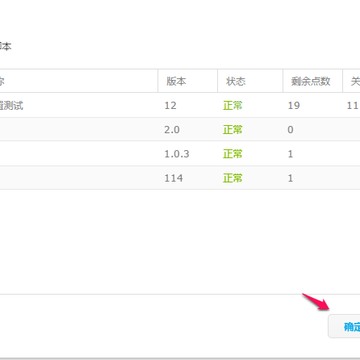Click 正常 status in version 12 row

[233, 106]
